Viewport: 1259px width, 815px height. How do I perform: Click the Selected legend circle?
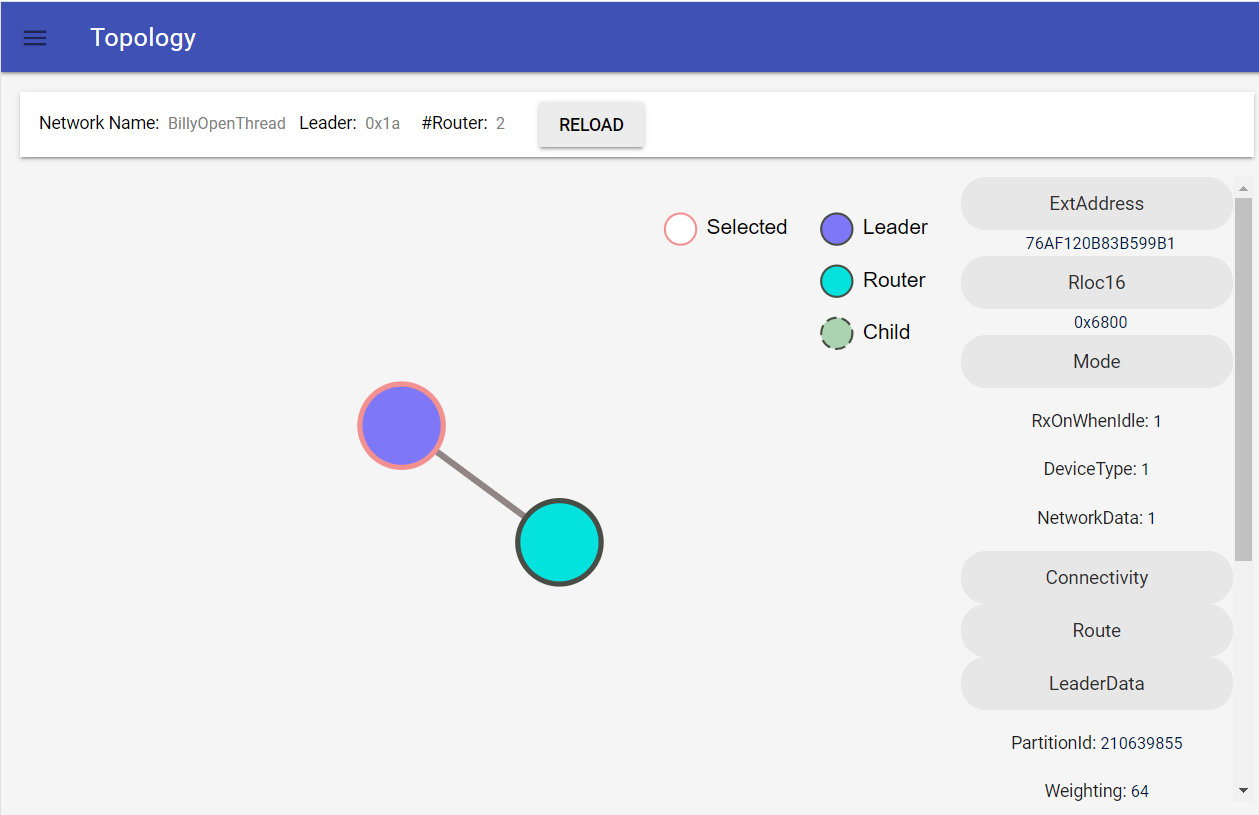[680, 229]
